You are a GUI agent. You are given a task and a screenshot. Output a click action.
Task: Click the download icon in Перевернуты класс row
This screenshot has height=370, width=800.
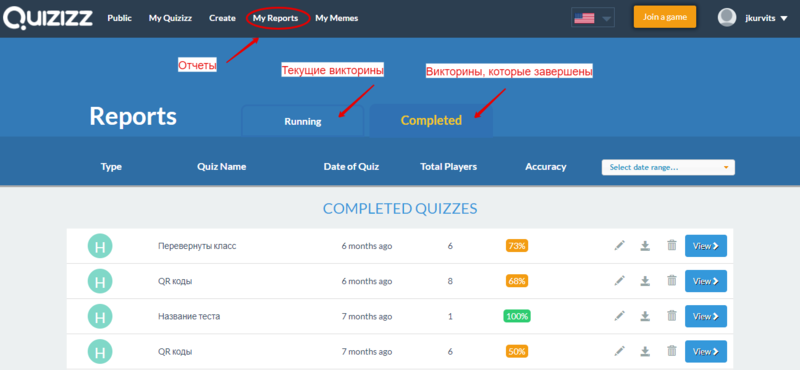pos(645,246)
